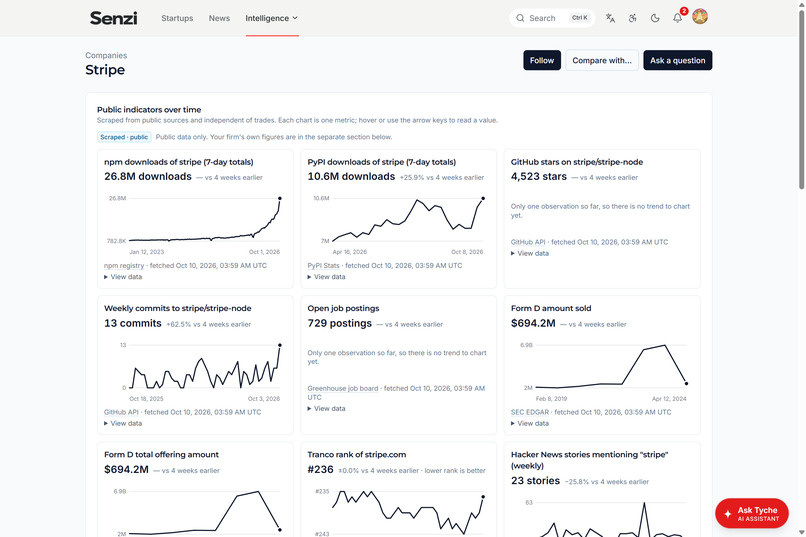
Task: Click the Search field in header
Action: (552, 18)
